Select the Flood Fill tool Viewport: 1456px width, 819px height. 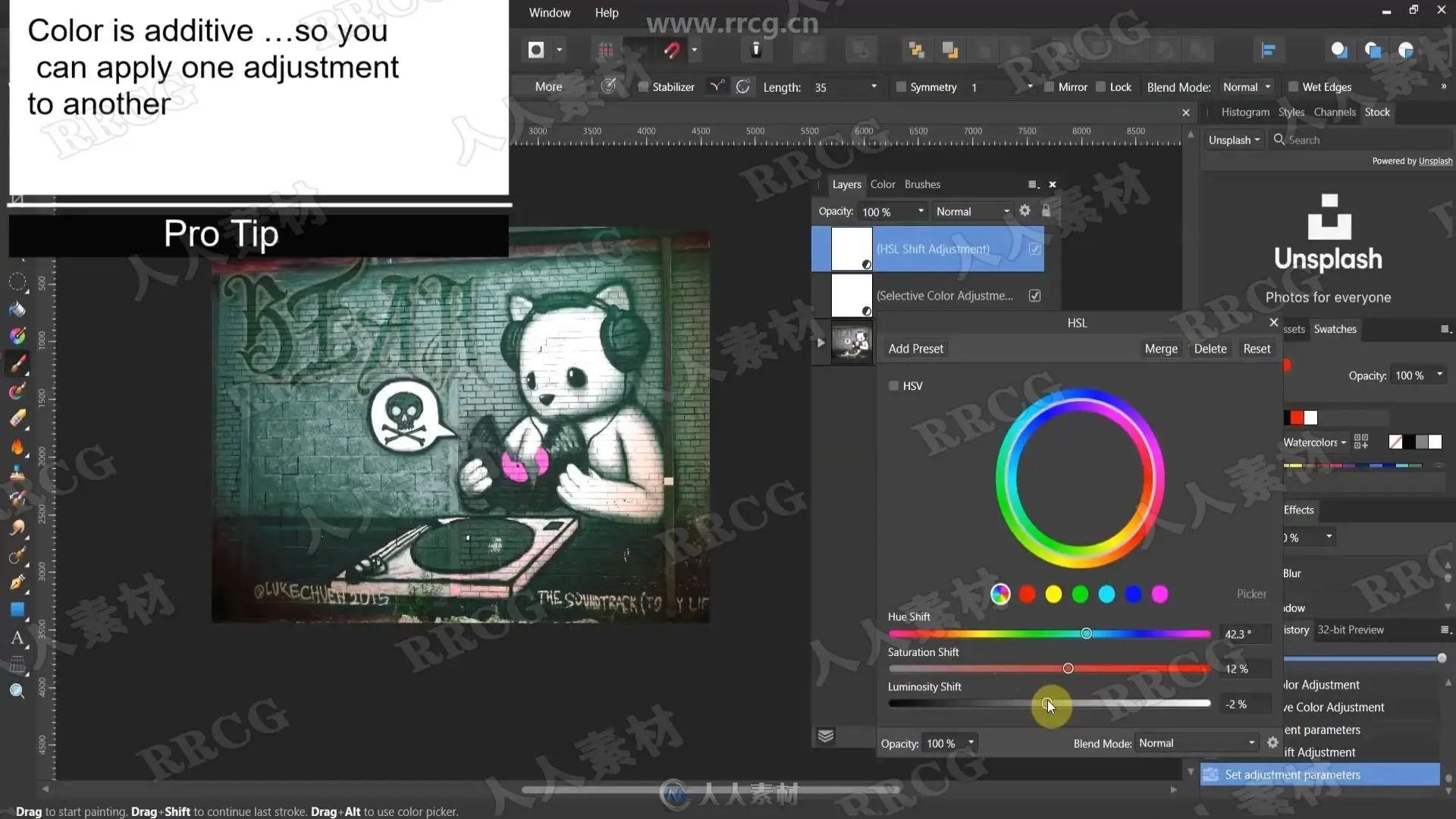pyautogui.click(x=17, y=309)
